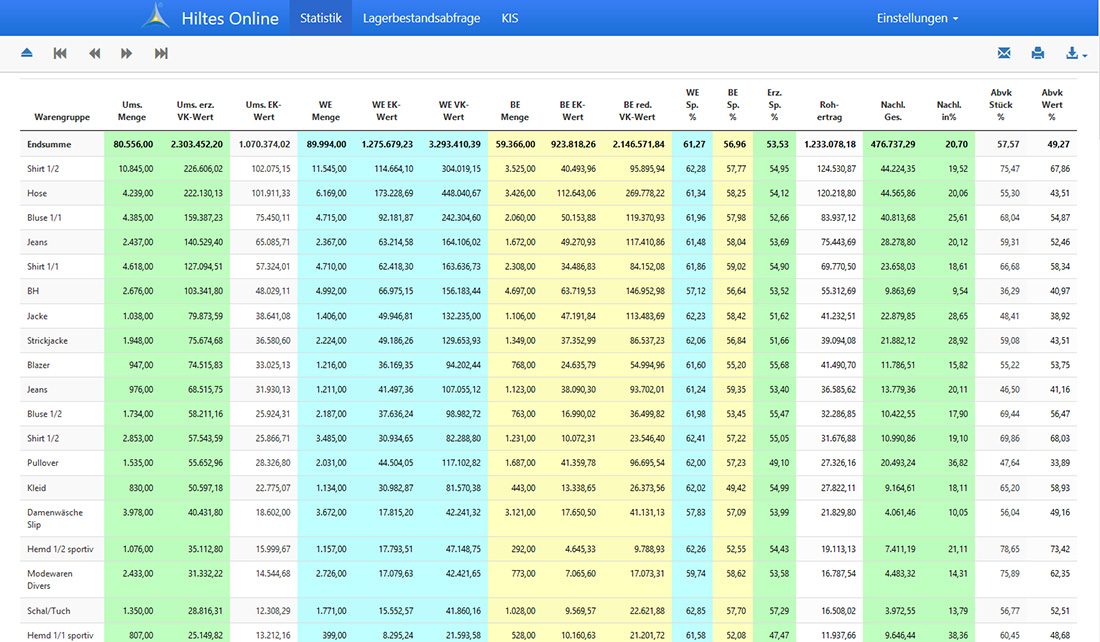Click the Damenwäsche Slip row label
Image resolution: width=1100 pixels, height=642 pixels.
[55, 518]
